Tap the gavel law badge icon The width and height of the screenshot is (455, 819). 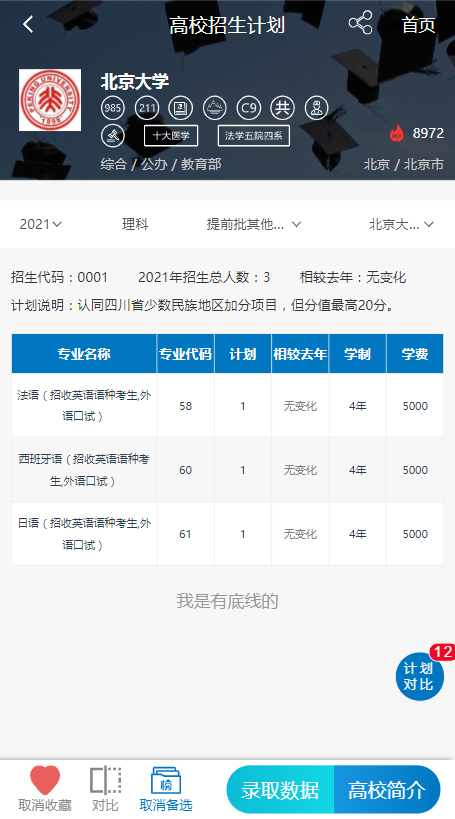pyautogui.click(x=113, y=136)
